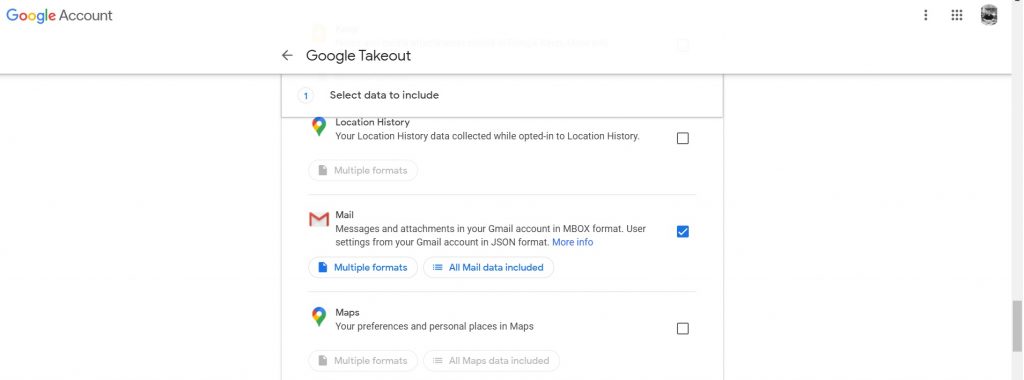The image size is (1024, 380).
Task: Open Multiple formats for Mail
Action: (x=363, y=267)
